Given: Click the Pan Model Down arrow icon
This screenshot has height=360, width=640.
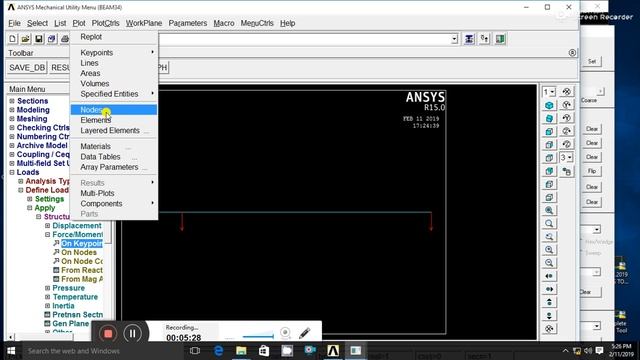Looking at the screenshot, I should pos(549,316).
